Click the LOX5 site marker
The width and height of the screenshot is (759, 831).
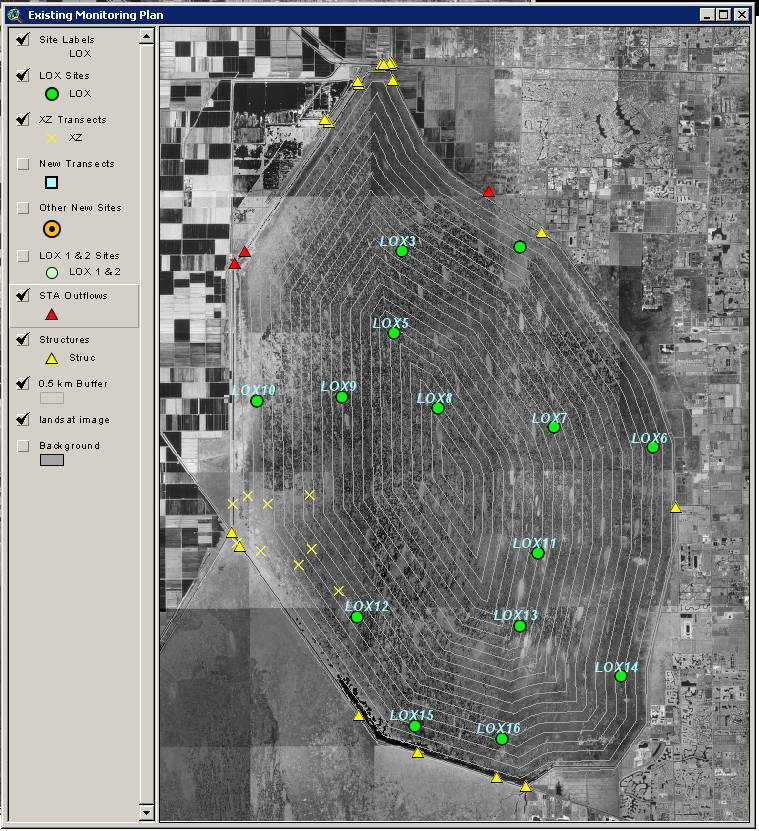tap(394, 333)
